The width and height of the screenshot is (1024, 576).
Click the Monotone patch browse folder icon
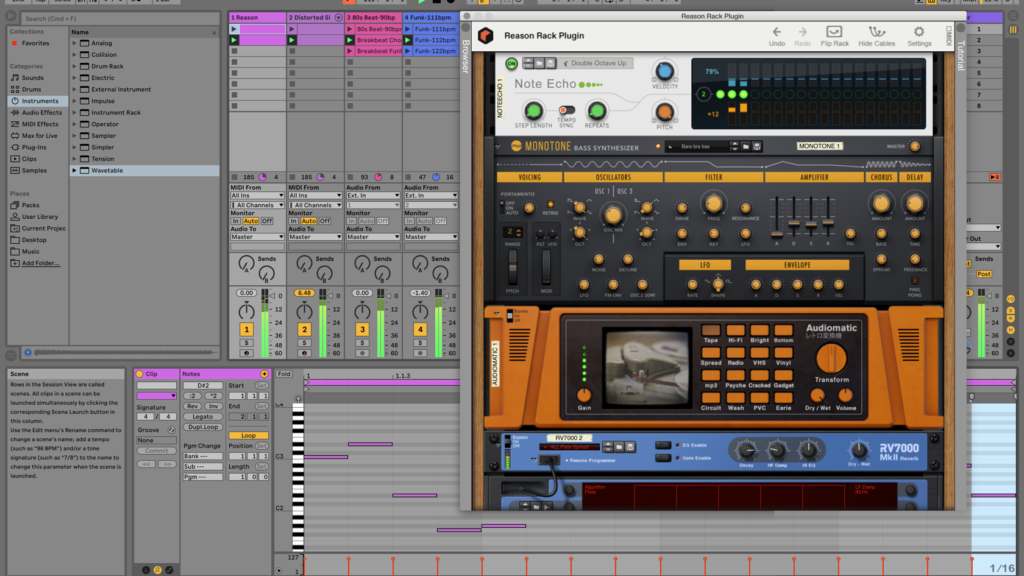[746, 147]
